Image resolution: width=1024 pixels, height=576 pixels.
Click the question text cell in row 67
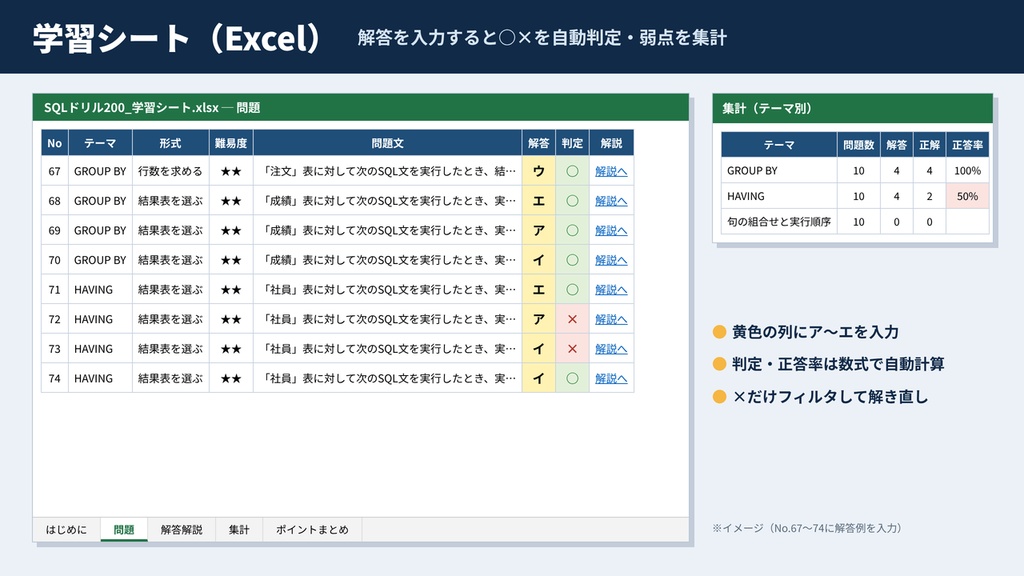pos(387,171)
